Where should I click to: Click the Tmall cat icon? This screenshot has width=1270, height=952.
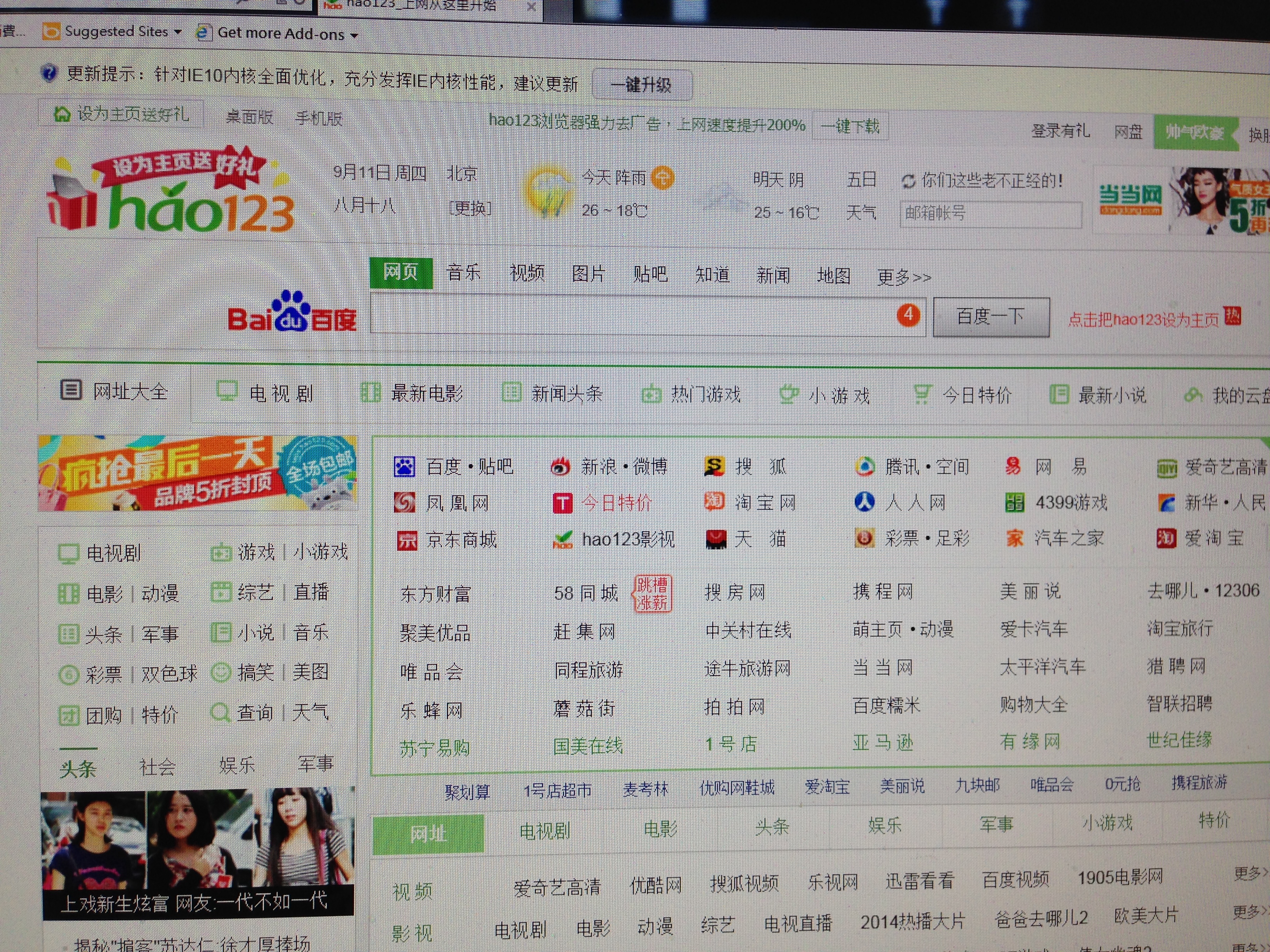click(x=716, y=539)
